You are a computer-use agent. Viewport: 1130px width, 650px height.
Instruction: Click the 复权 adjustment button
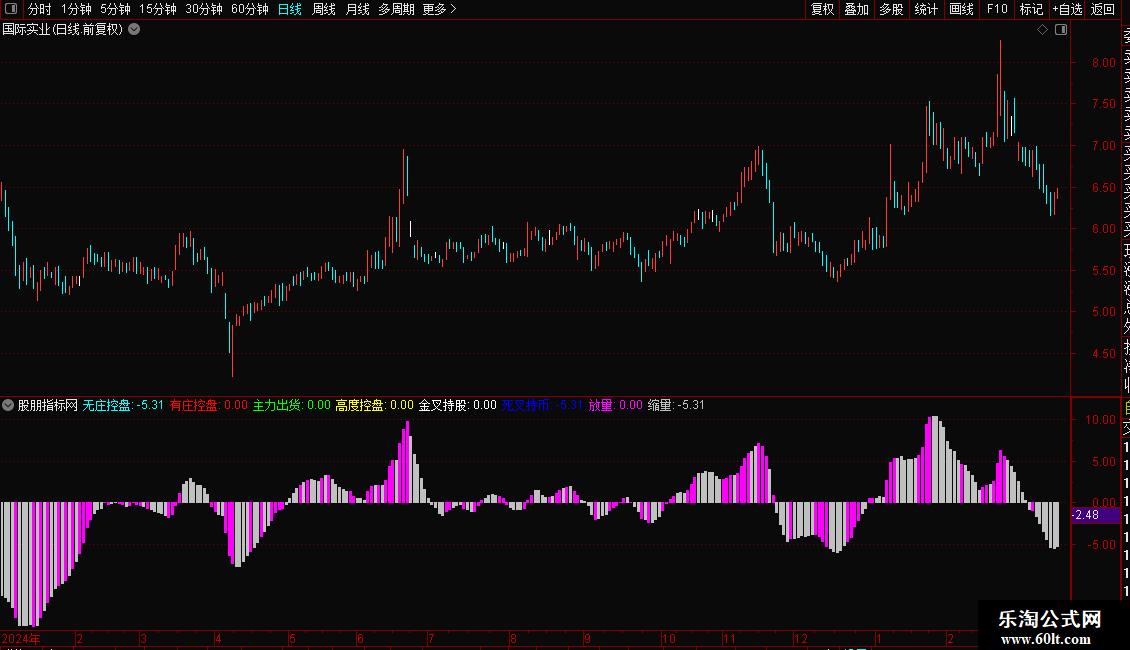tap(822, 9)
